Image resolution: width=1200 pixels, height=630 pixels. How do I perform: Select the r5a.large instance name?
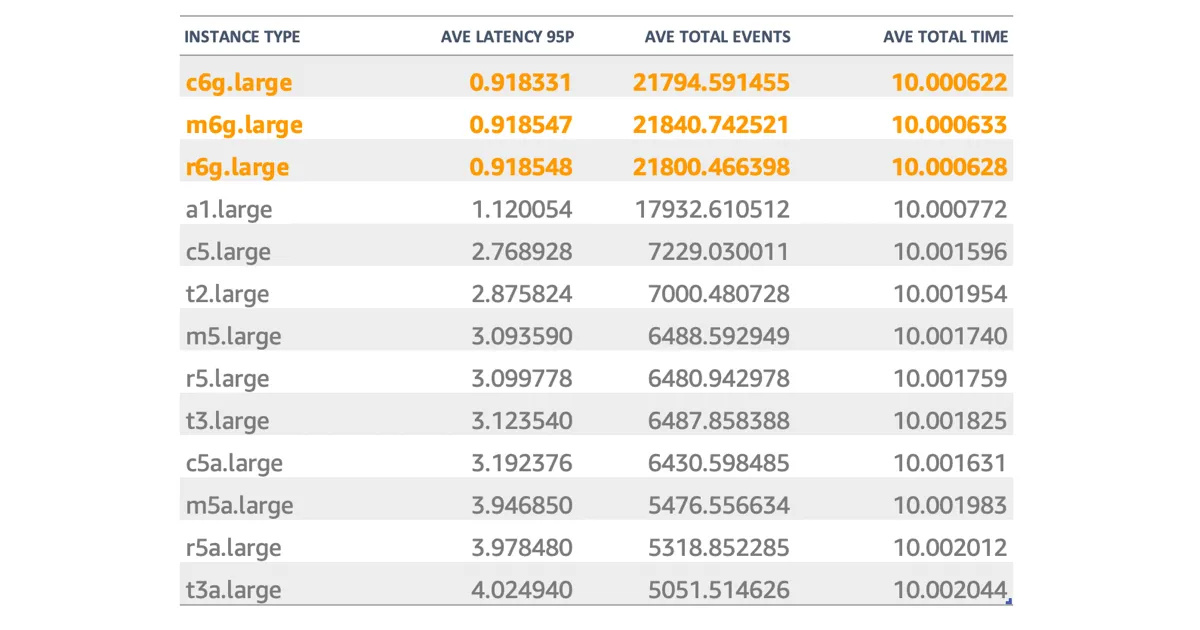[233, 548]
